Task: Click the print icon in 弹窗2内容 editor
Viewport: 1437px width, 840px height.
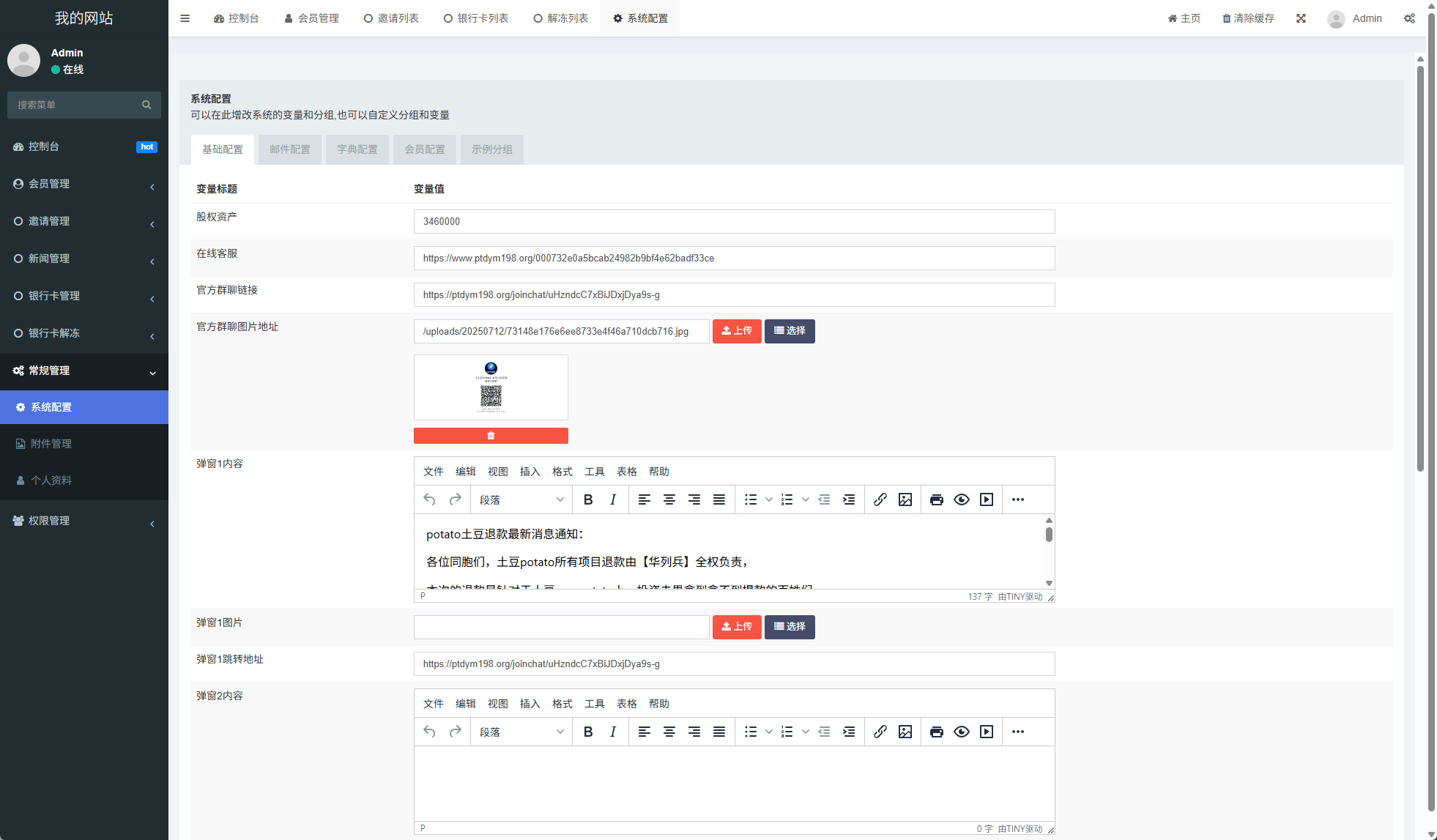Action: point(936,732)
